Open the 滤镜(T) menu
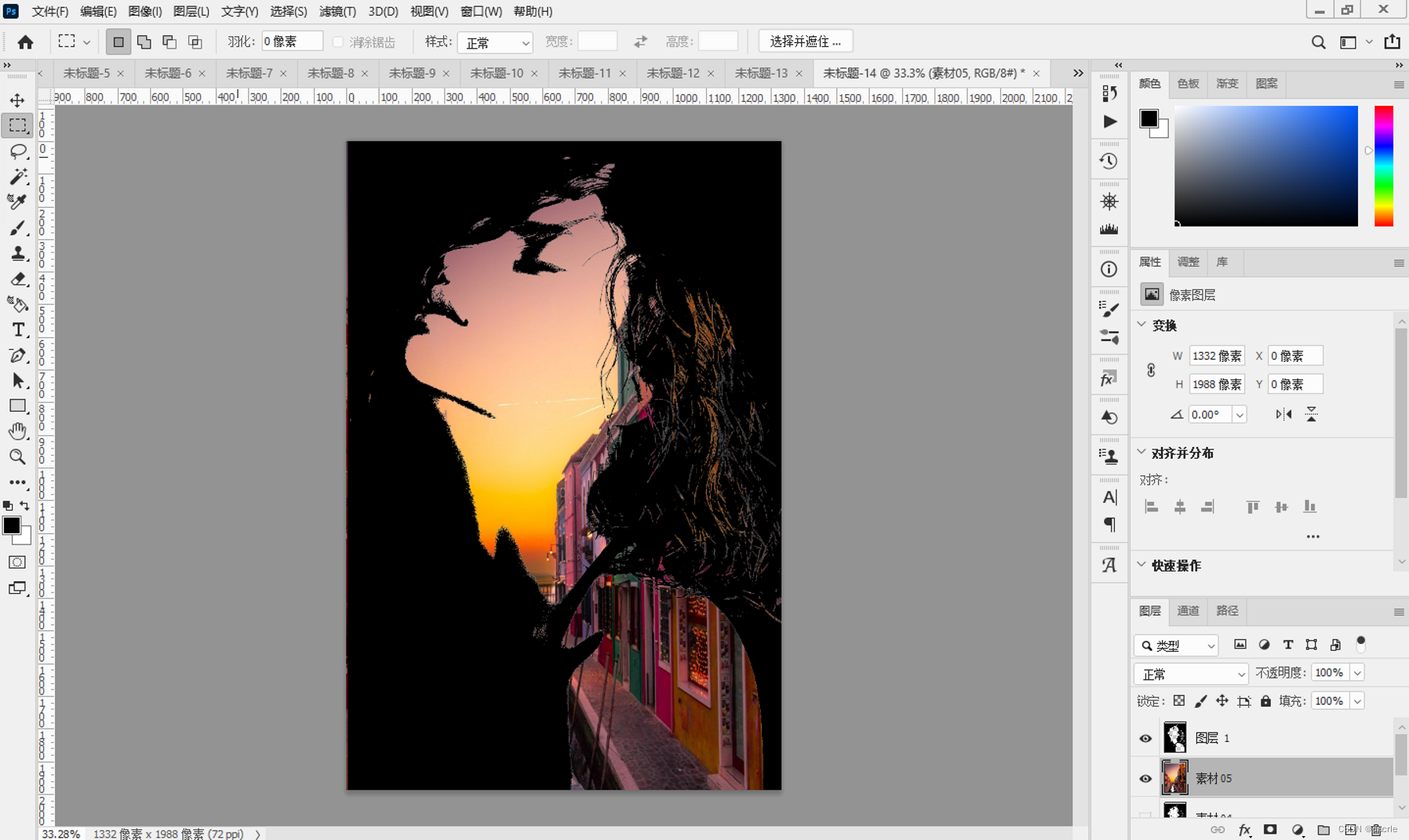1409x840 pixels. click(x=337, y=11)
